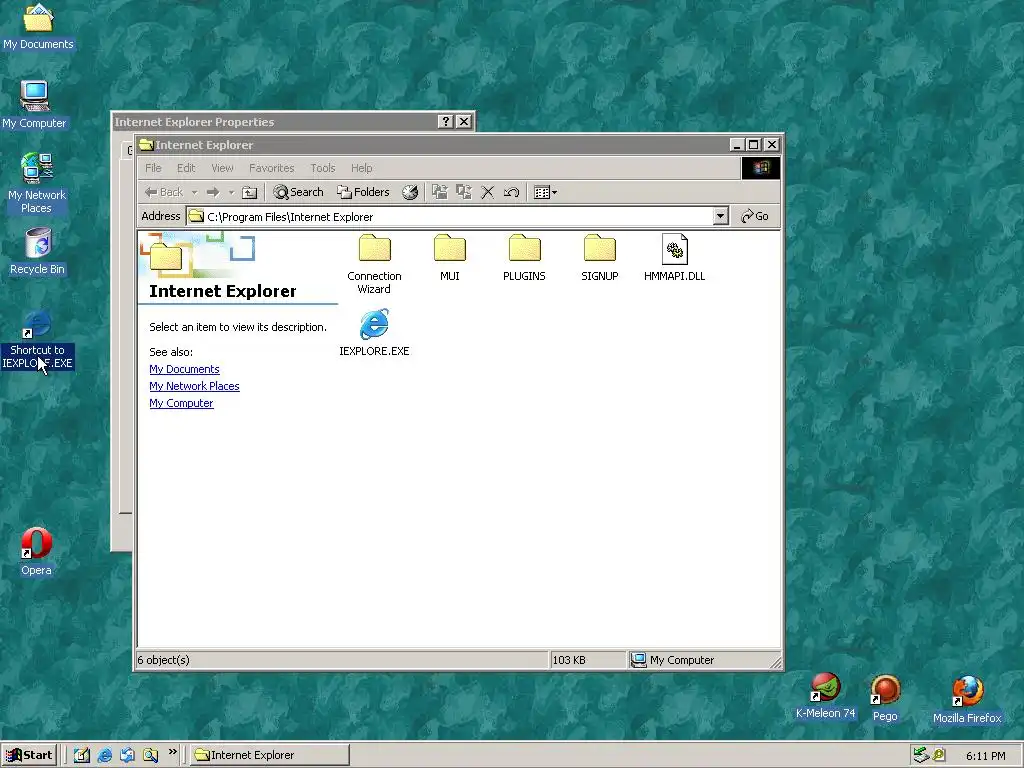Viewport: 1024px width, 768px height.
Task: Open the Forward history dropdown arrow
Action: click(x=231, y=192)
